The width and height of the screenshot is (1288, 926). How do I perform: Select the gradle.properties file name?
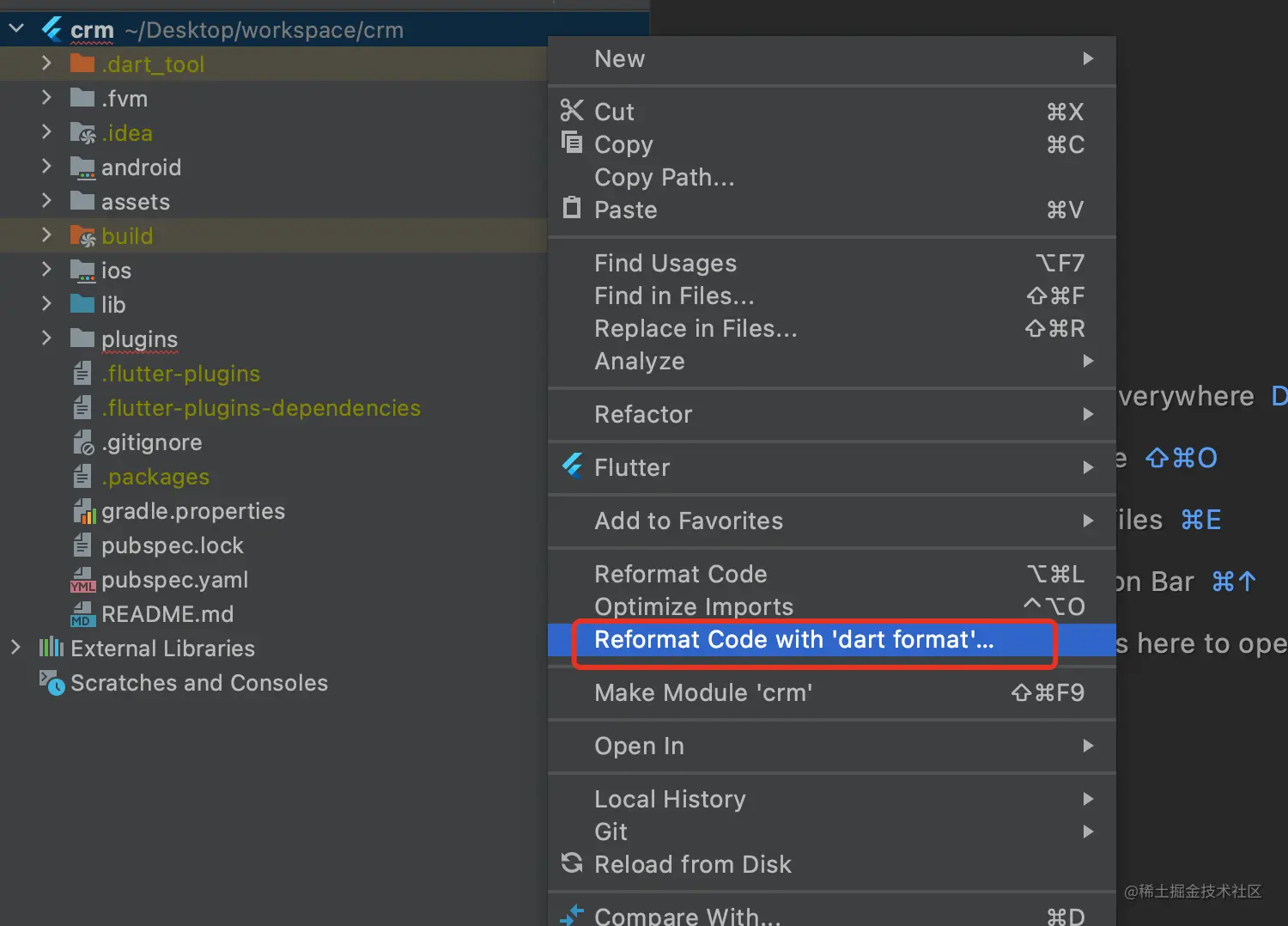[x=193, y=511]
